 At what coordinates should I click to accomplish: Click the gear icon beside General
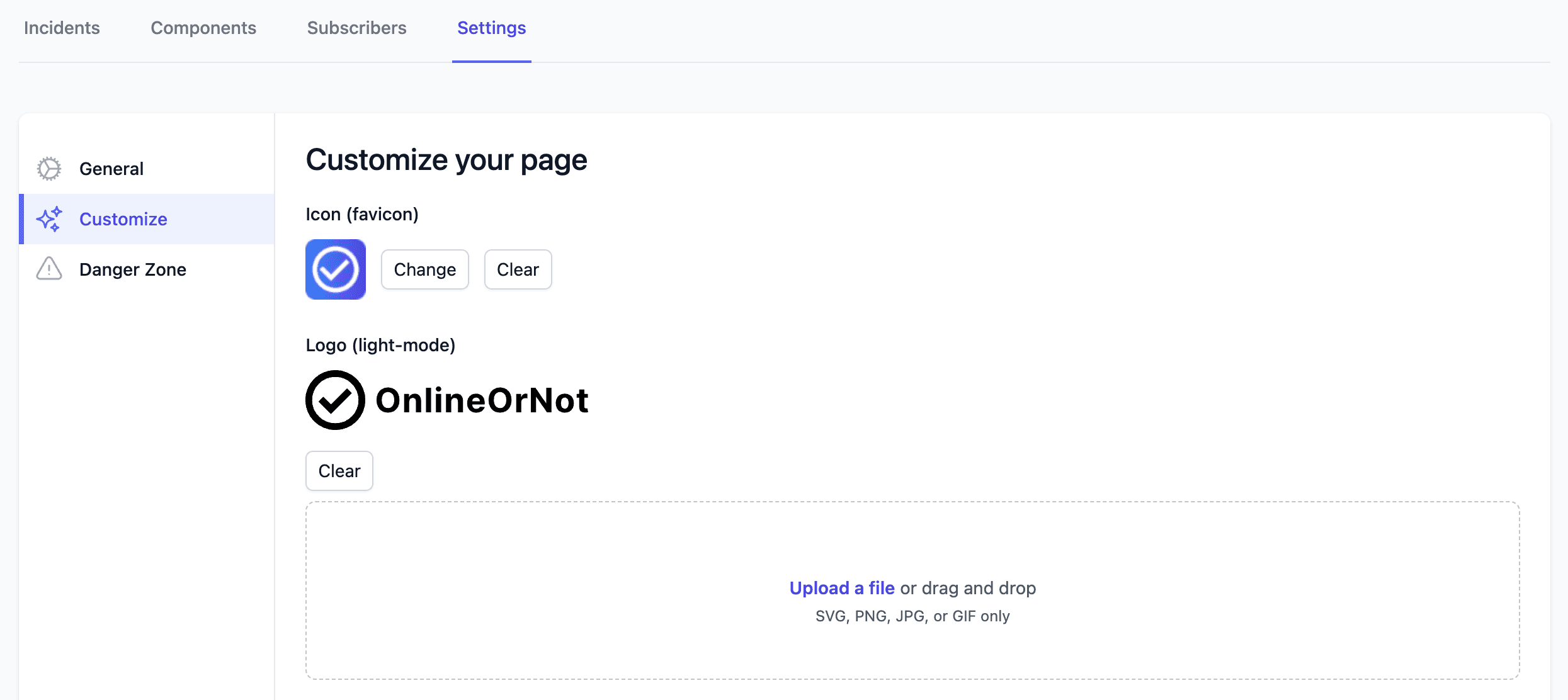tap(49, 168)
